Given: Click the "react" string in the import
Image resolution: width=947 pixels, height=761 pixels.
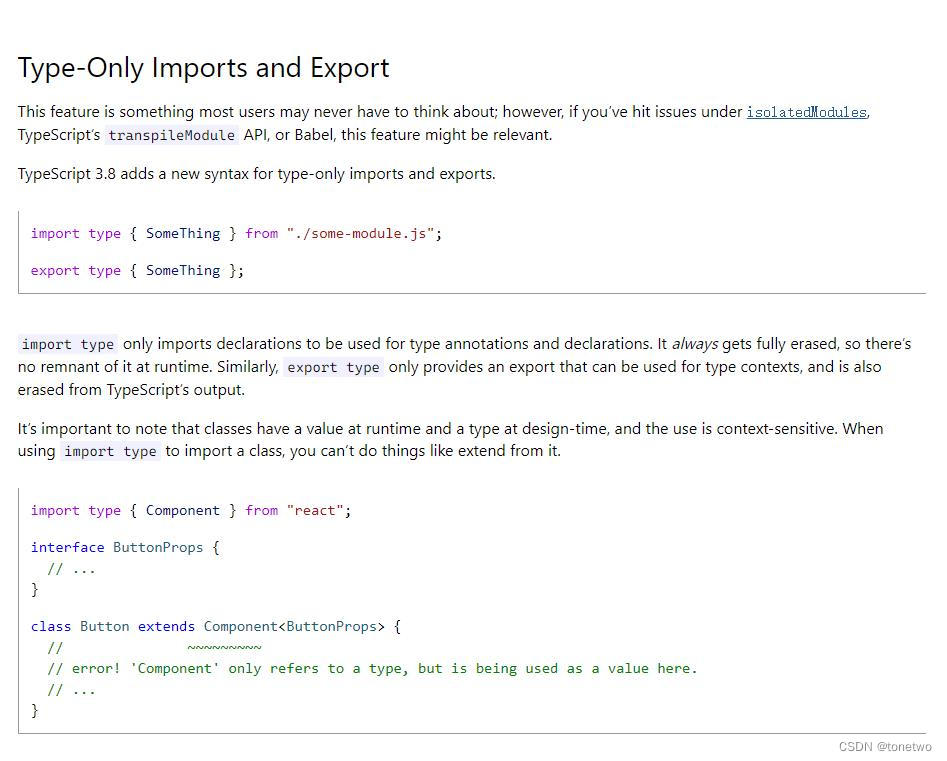Looking at the screenshot, I should (316, 510).
